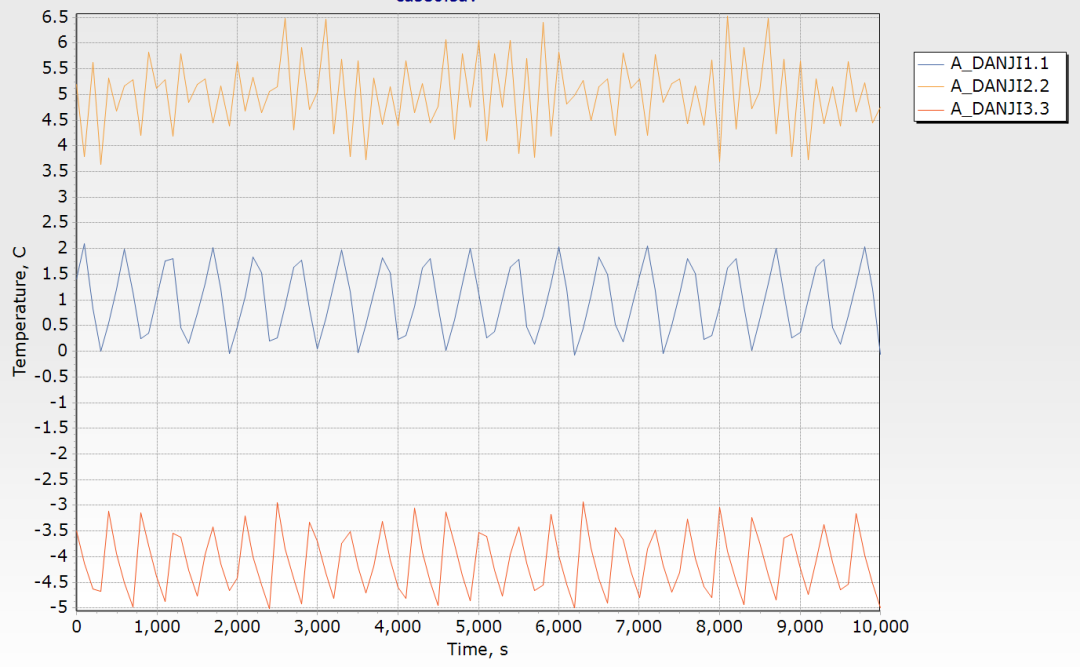Viewport: 1080px width, 667px height.
Task: Click the A_DANJI3.3 legend label
Action: coord(999,109)
